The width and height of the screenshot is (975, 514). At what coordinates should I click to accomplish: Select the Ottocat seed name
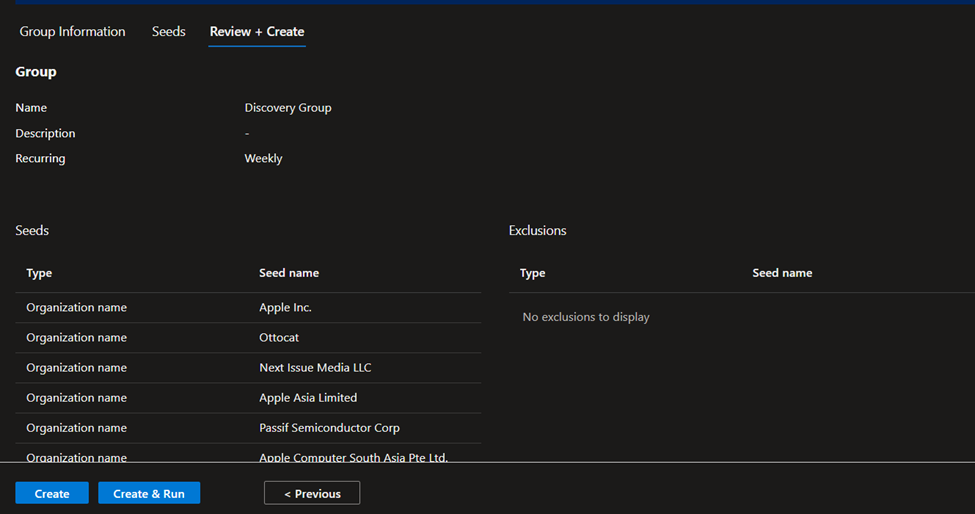click(279, 337)
